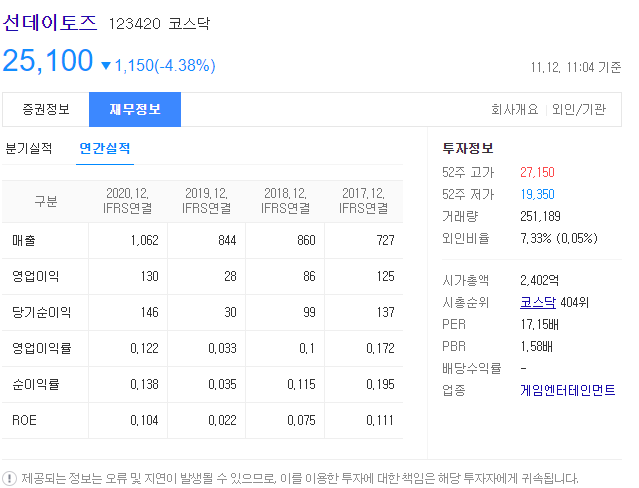Click the price change 1,150(-4.38%)
Image resolution: width=639 pixels, height=488 pixels.
(x=165, y=65)
